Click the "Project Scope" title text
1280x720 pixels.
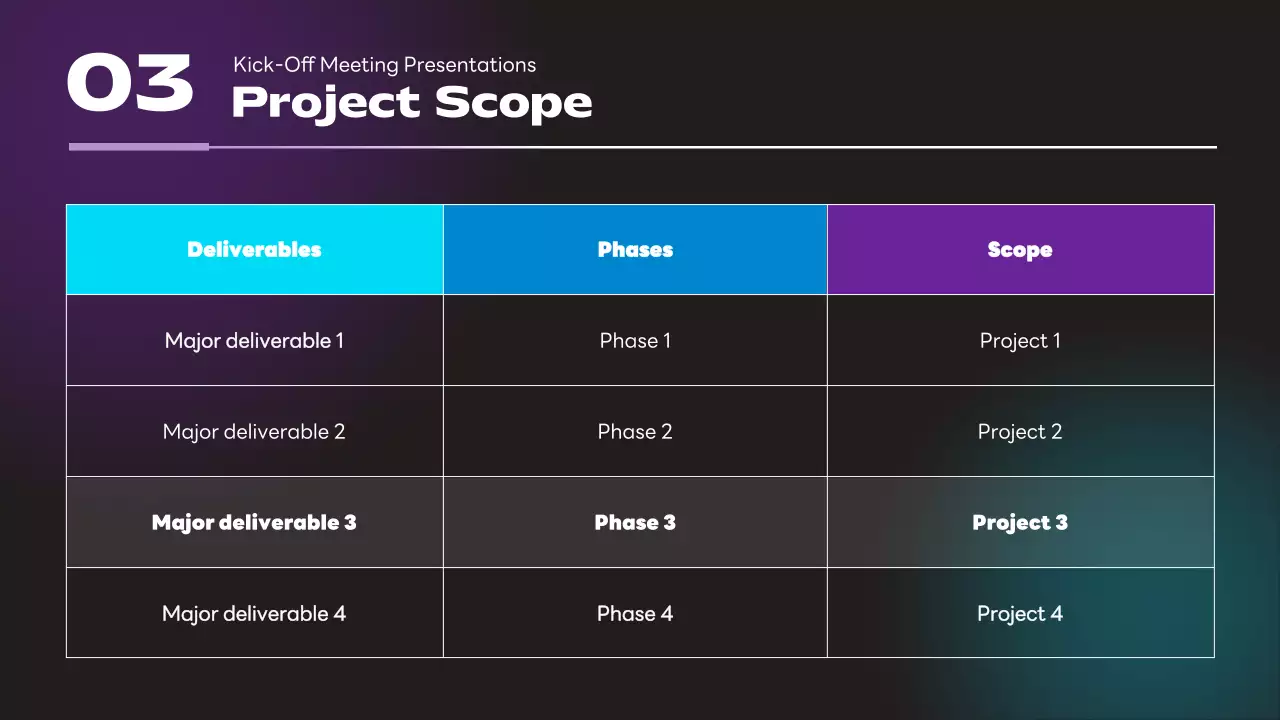coord(411,103)
